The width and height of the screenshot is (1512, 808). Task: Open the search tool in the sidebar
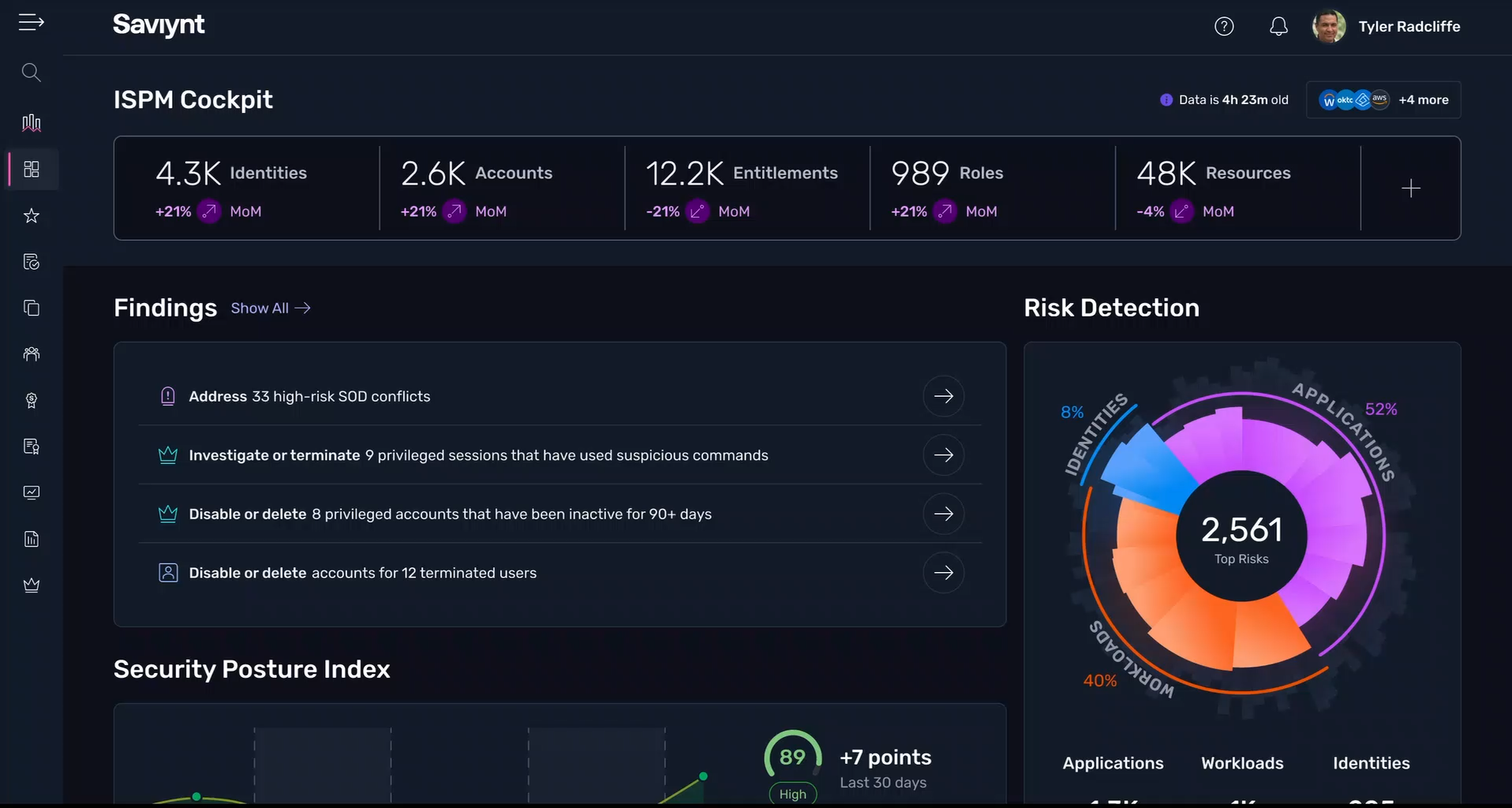(32, 72)
